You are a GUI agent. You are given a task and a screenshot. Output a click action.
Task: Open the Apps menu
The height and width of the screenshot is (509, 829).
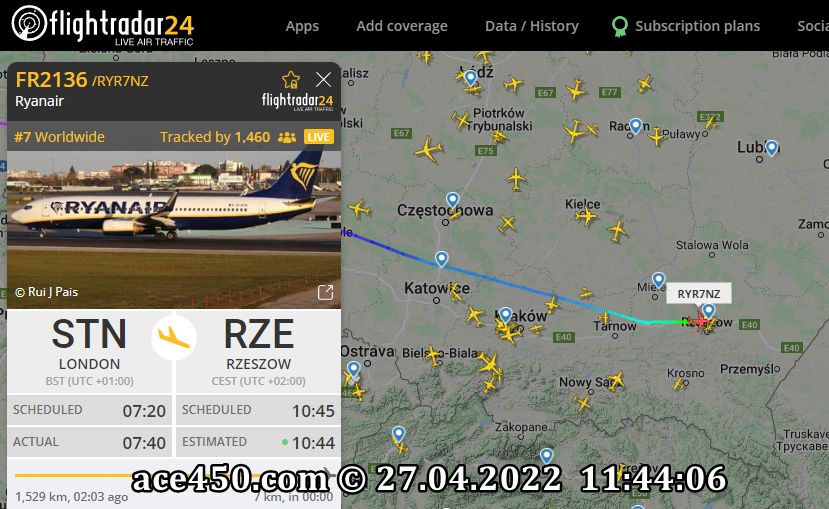pyautogui.click(x=302, y=26)
